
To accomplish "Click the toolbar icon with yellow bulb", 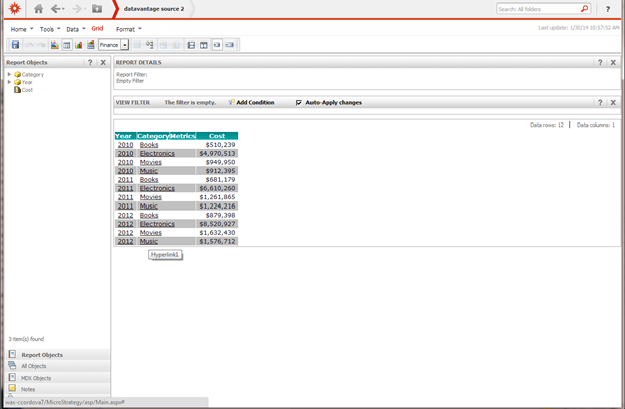I will pyautogui.click(x=149, y=45).
